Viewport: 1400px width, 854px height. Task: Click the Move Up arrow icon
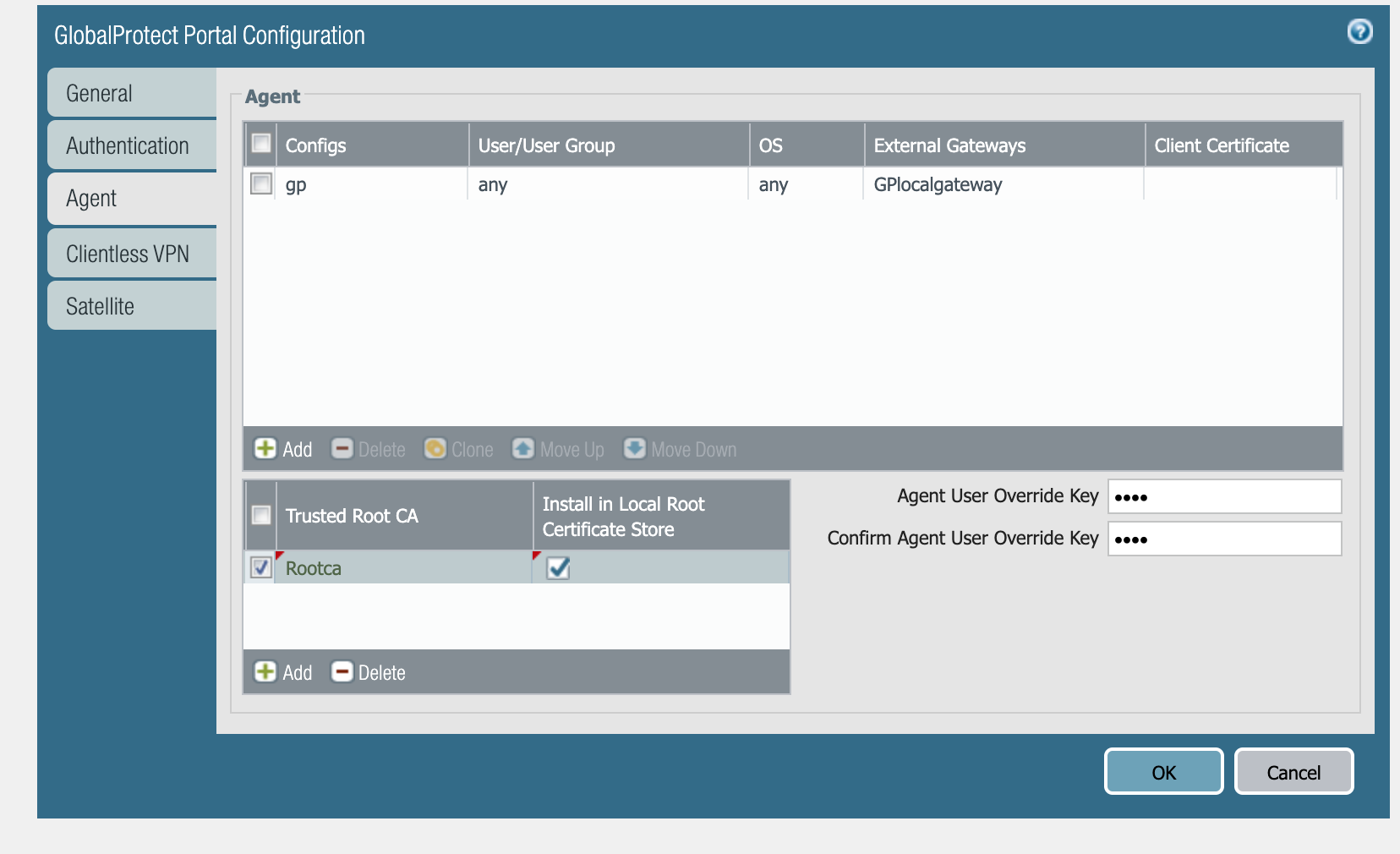click(x=523, y=449)
